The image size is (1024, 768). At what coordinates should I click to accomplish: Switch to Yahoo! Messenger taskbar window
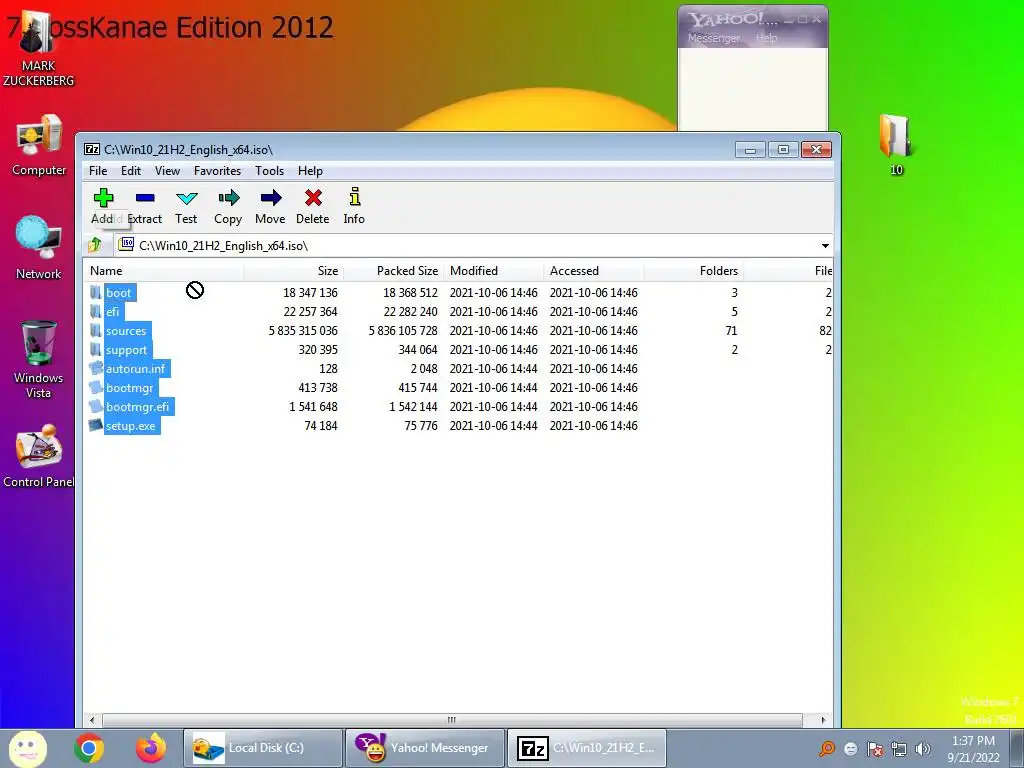pos(424,748)
